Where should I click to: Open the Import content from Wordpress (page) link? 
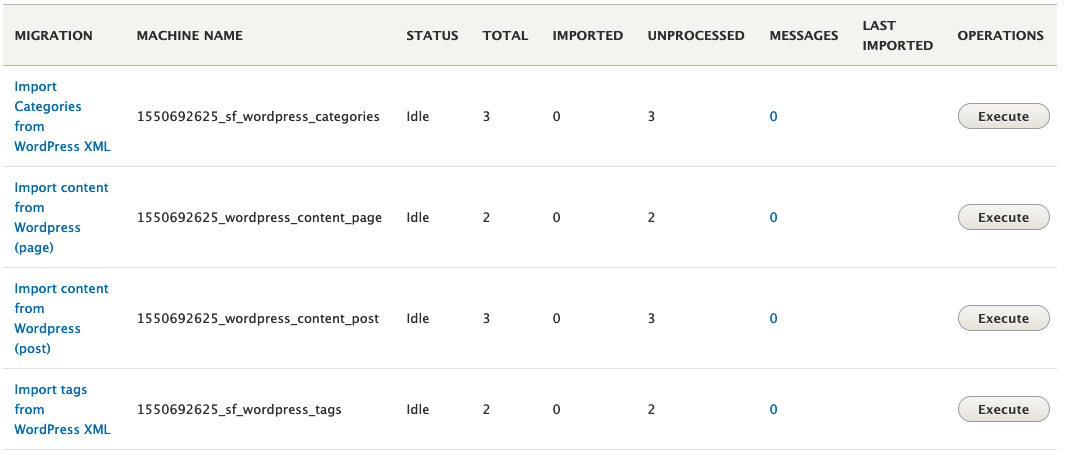point(61,217)
